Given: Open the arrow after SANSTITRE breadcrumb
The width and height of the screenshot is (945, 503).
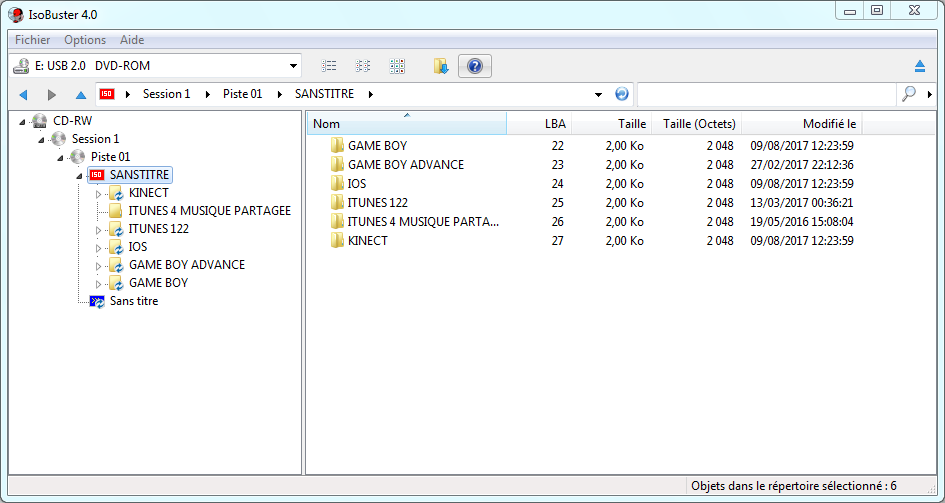Looking at the screenshot, I should coord(370,95).
